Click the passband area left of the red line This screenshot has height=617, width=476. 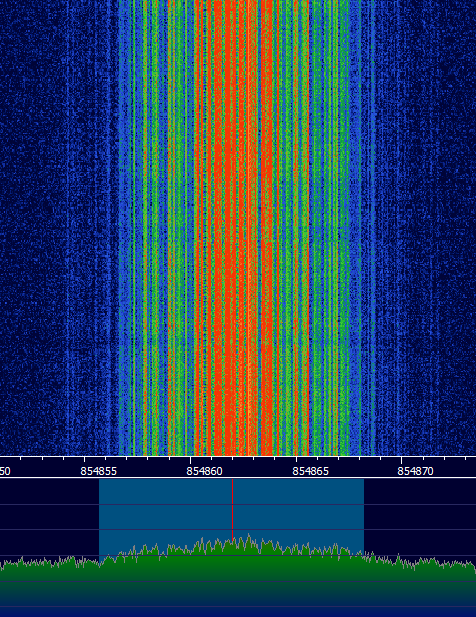(165, 512)
